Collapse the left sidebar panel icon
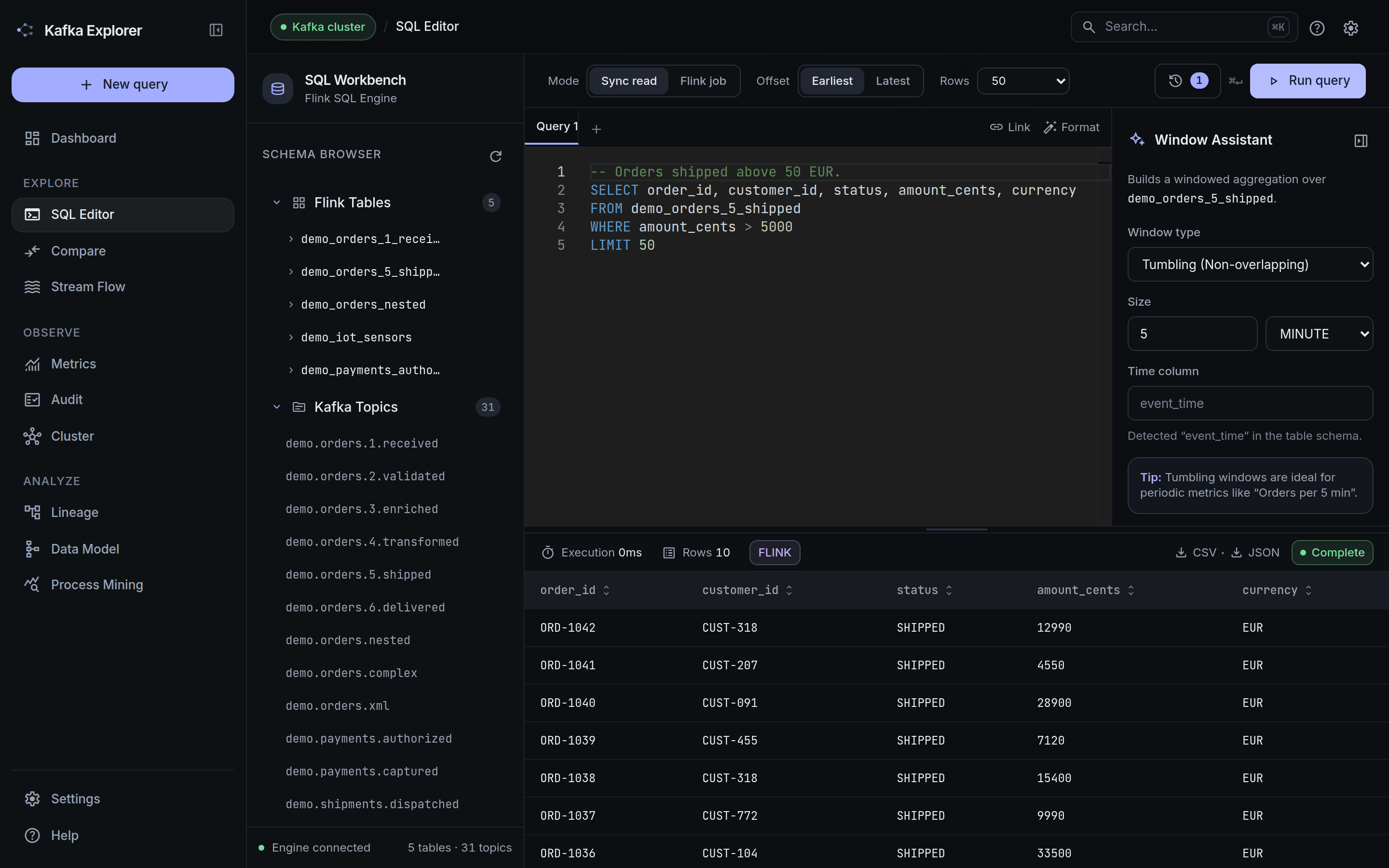This screenshot has height=868, width=1389. click(x=216, y=30)
